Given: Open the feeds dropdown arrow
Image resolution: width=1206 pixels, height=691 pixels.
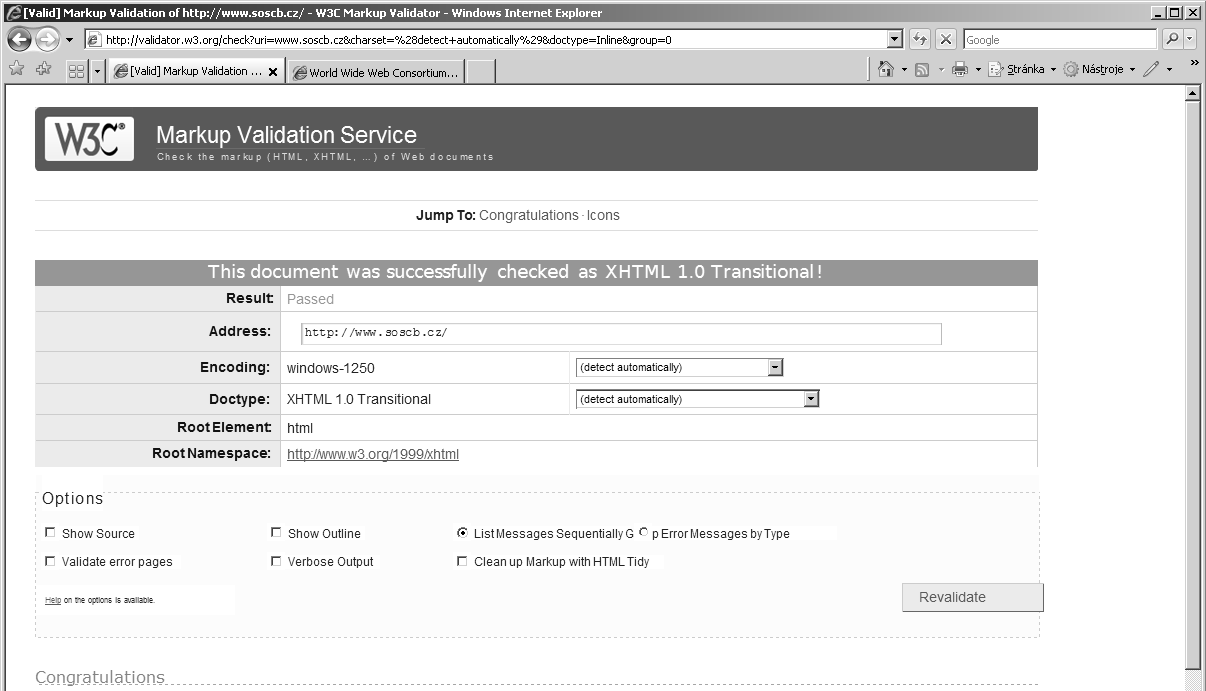Looking at the screenshot, I should click(941, 70).
